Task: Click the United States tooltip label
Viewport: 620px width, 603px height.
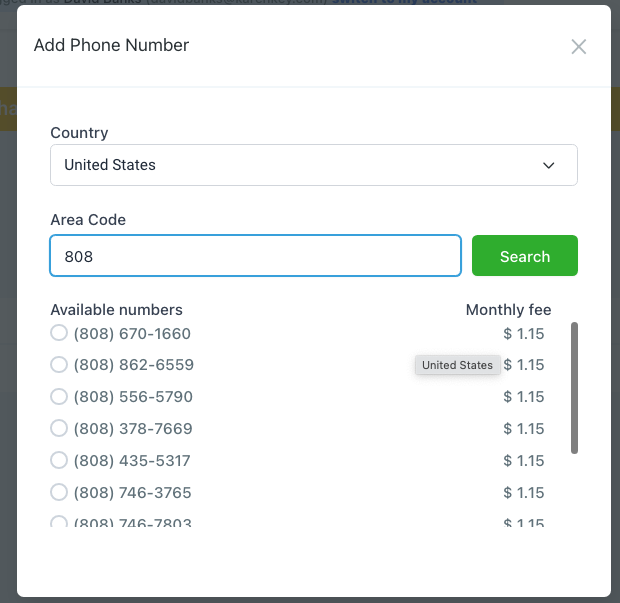Action: pyautogui.click(x=457, y=365)
